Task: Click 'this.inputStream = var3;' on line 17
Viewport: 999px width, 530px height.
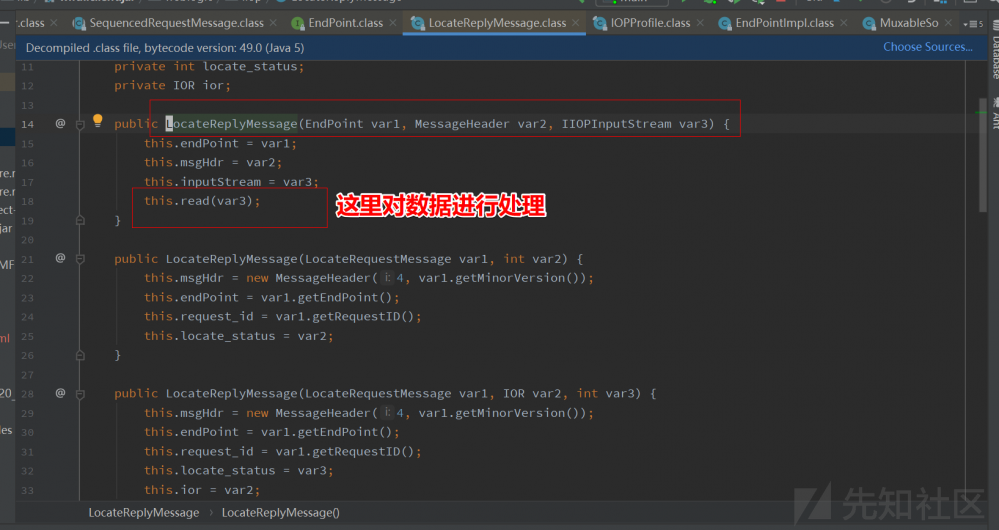Action: click(231, 182)
